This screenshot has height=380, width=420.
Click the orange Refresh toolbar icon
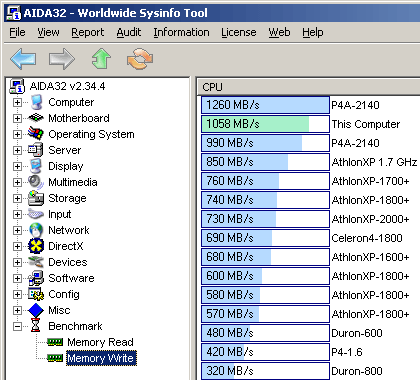click(x=140, y=59)
